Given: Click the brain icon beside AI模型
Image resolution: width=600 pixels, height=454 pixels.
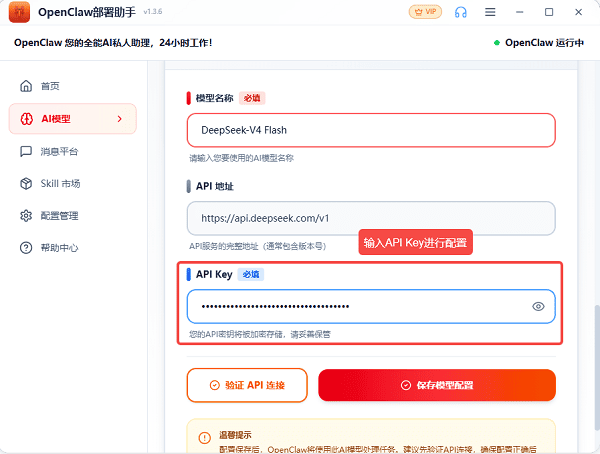Looking at the screenshot, I should [26, 119].
